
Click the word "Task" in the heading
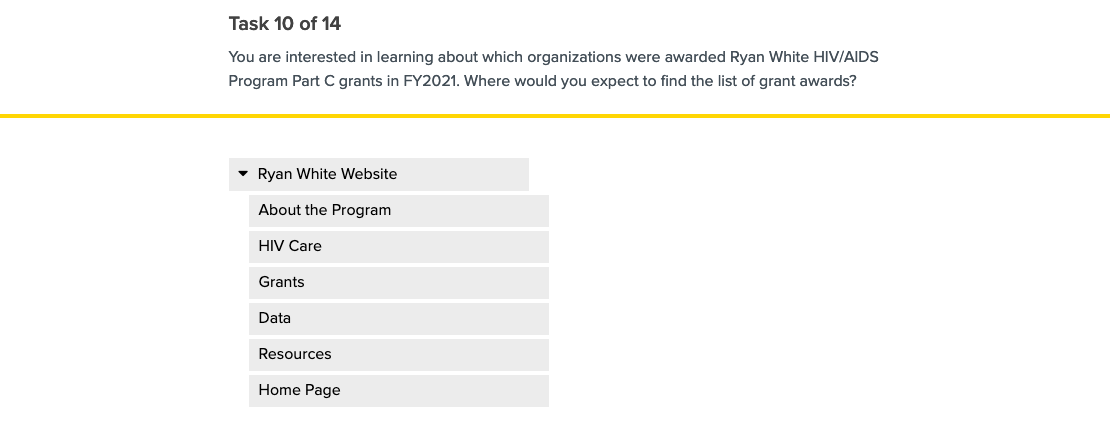249,24
